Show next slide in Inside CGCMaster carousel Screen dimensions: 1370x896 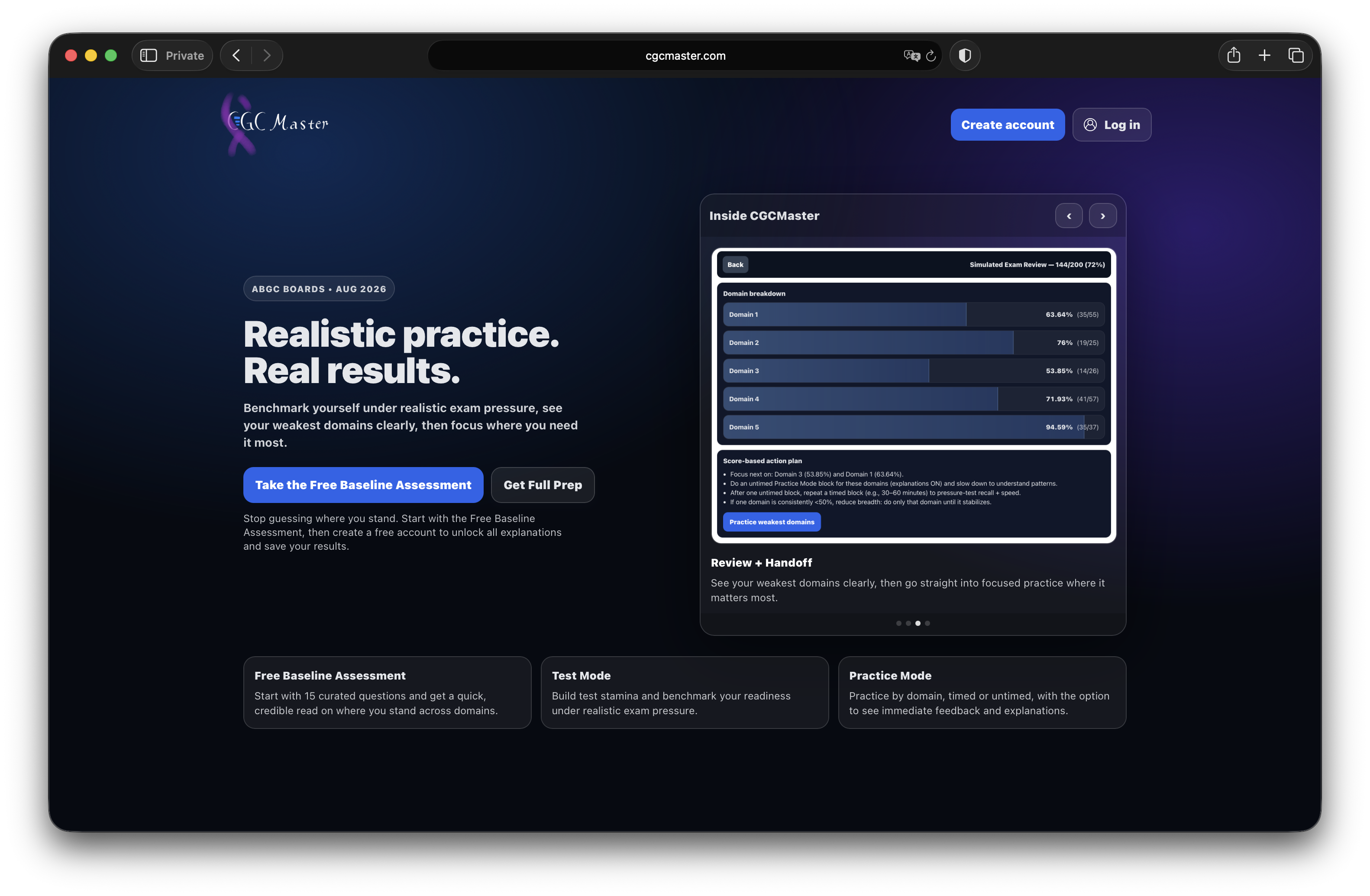[x=1102, y=216]
